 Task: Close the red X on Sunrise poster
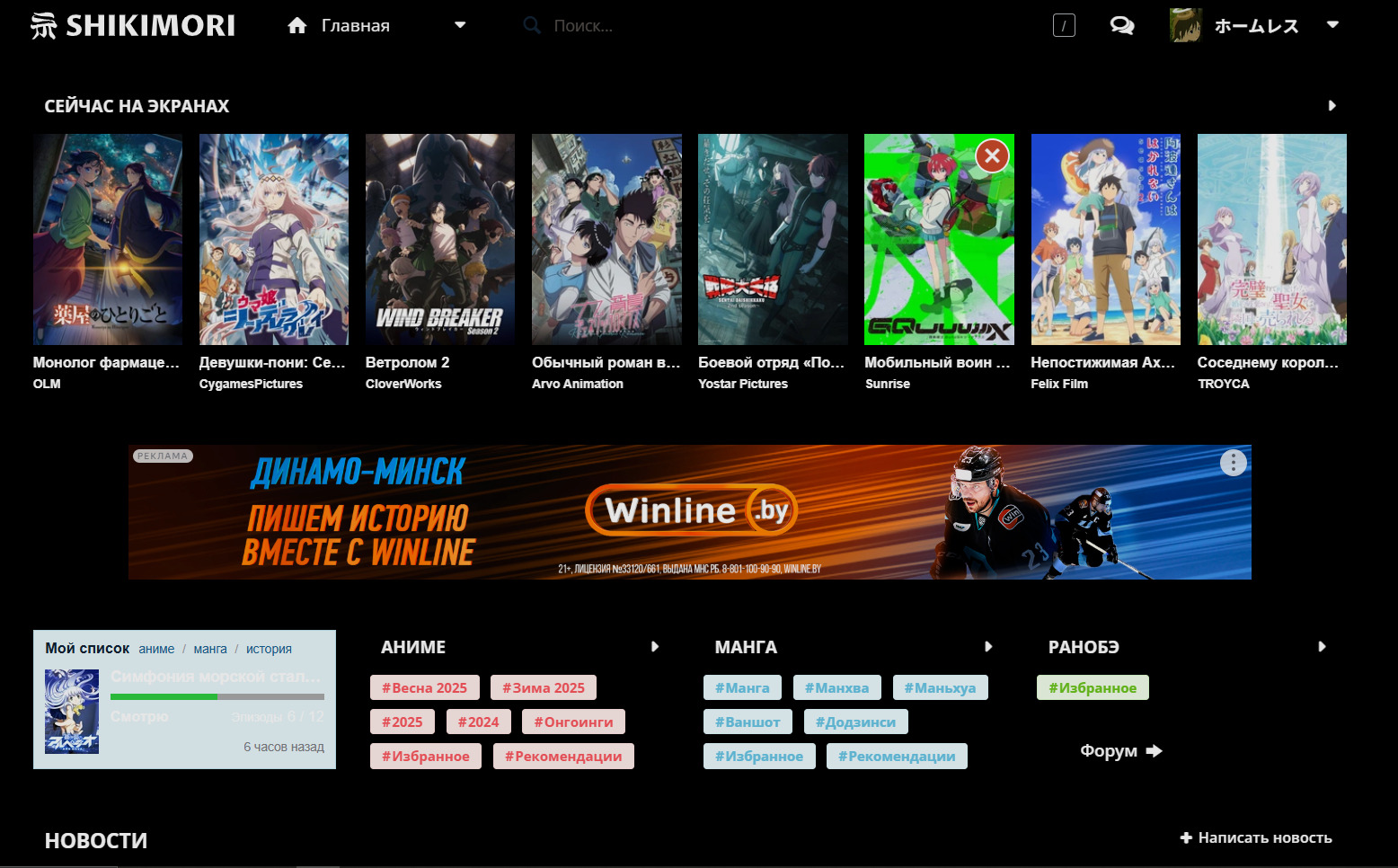992,156
